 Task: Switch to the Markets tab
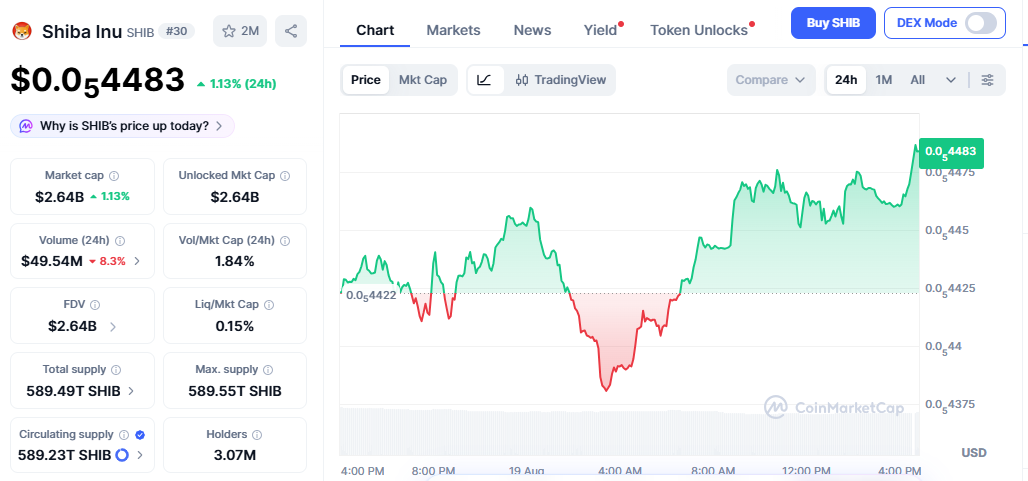(x=453, y=30)
